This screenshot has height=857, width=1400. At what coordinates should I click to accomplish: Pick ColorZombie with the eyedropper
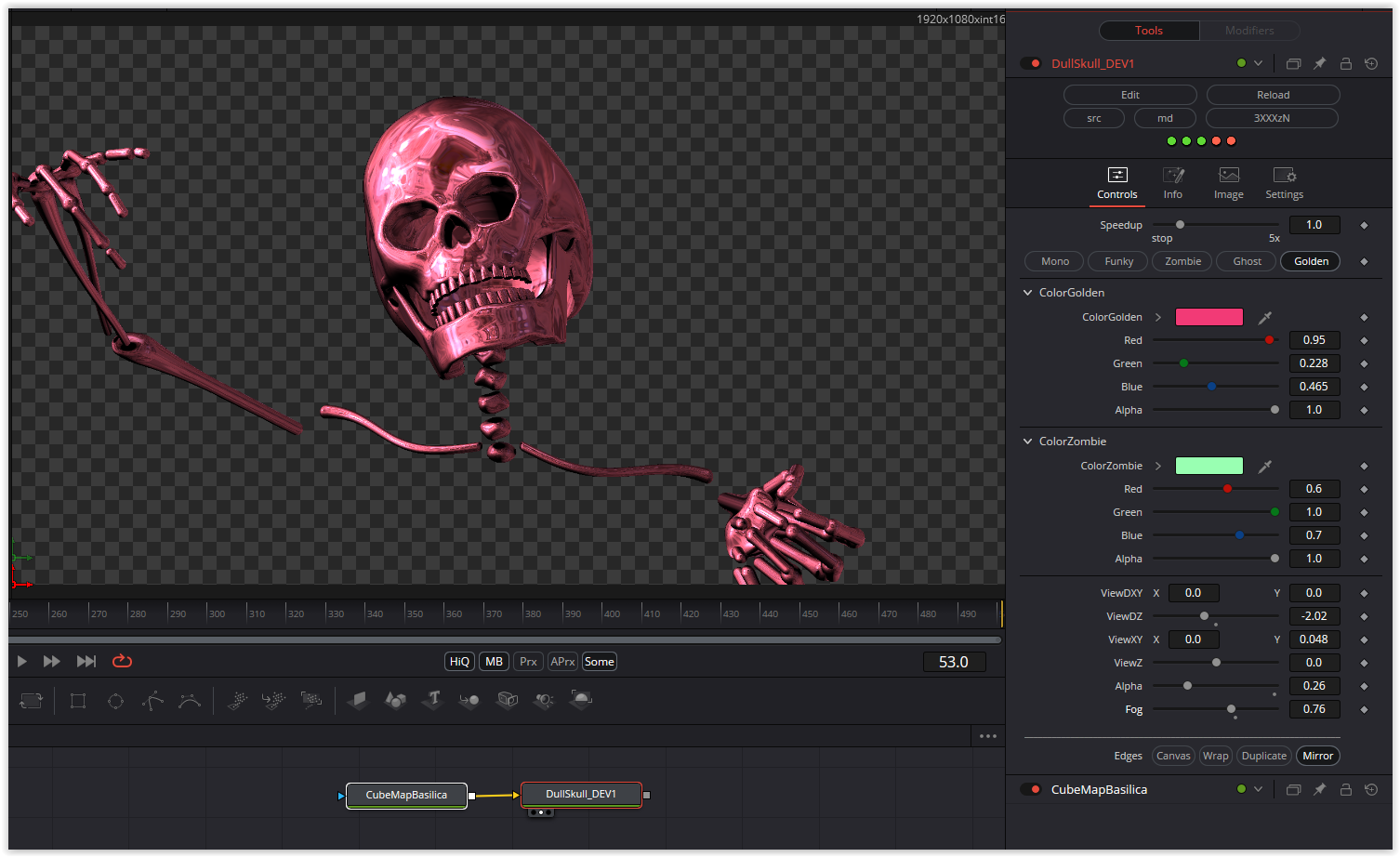click(1264, 466)
